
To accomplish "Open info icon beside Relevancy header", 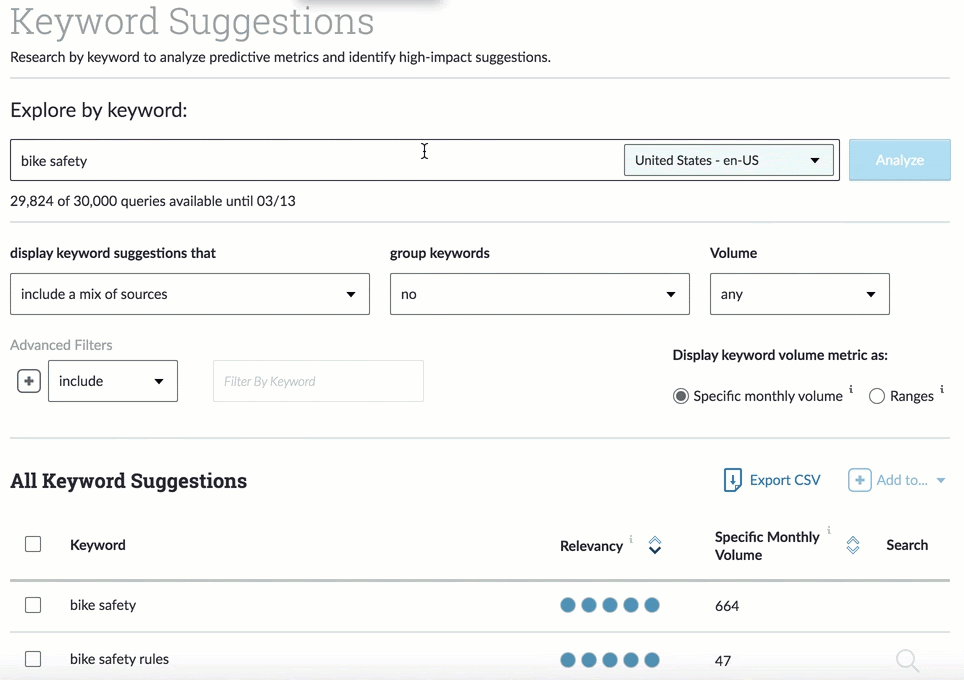I will pyautogui.click(x=631, y=539).
